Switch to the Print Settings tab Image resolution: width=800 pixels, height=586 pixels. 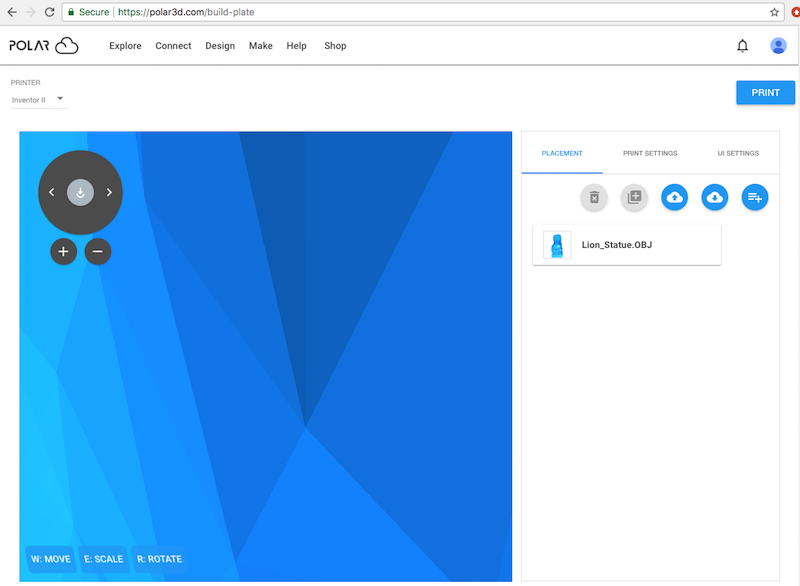pos(650,153)
